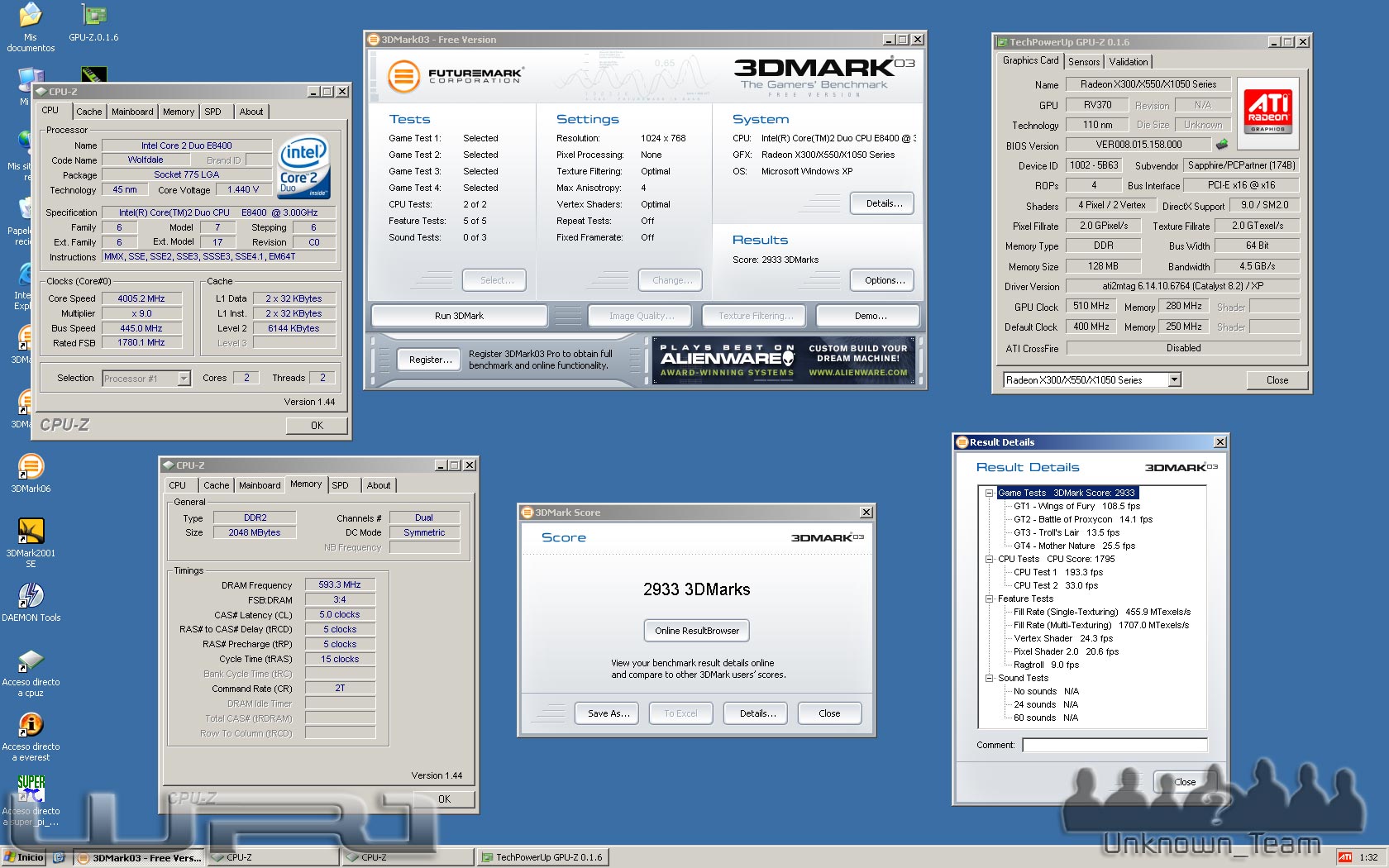Collapse the Feature Tests tree node
Viewport: 1389px width, 868px height.
pyautogui.click(x=989, y=599)
